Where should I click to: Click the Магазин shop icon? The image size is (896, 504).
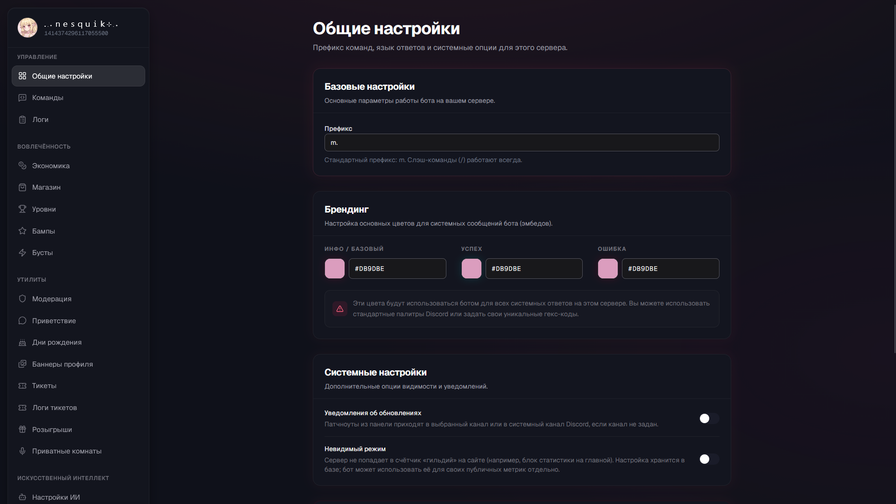pyautogui.click(x=22, y=188)
